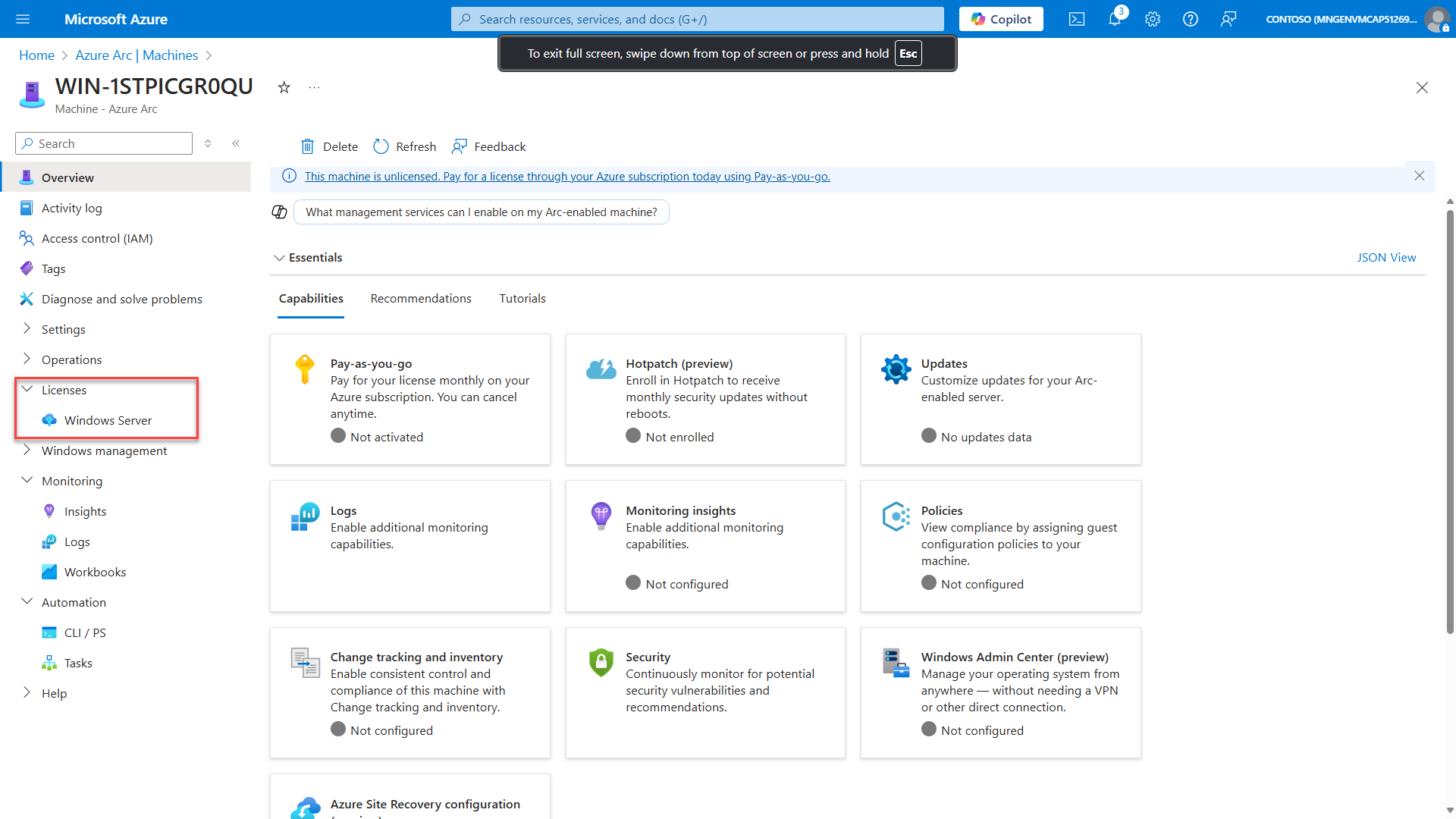Screen dimensions: 1456x819
Task: Close the machine blade with X
Action: (x=1422, y=88)
